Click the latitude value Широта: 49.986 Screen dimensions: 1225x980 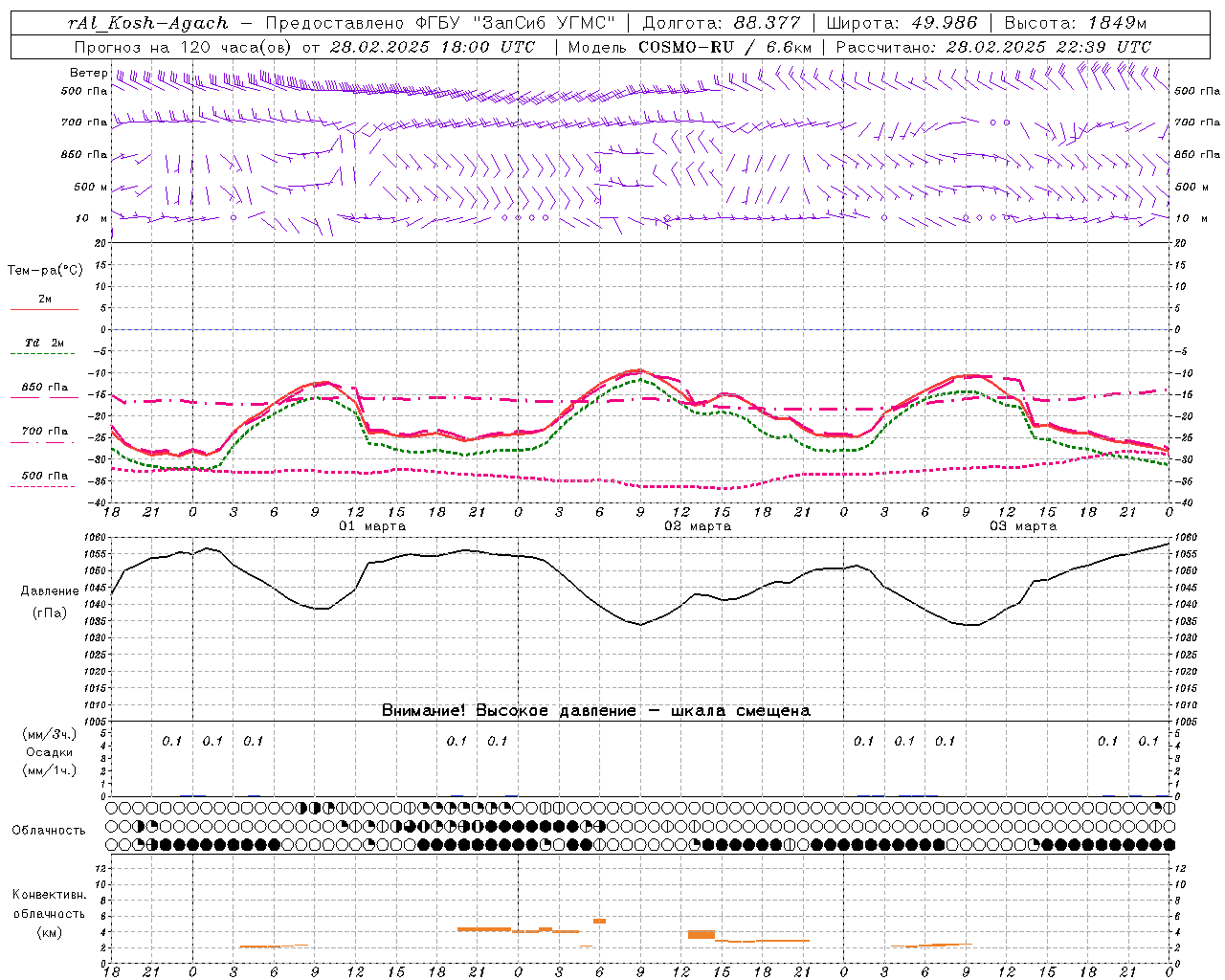click(x=902, y=23)
